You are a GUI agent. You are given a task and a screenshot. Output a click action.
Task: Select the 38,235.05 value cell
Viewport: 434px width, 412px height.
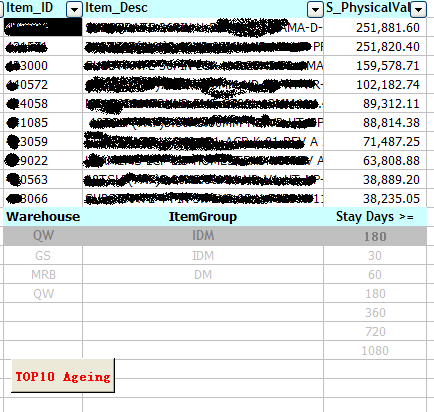point(375,199)
